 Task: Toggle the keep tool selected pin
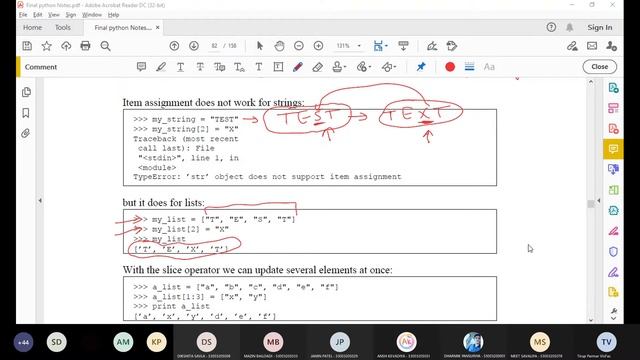pos(421,67)
